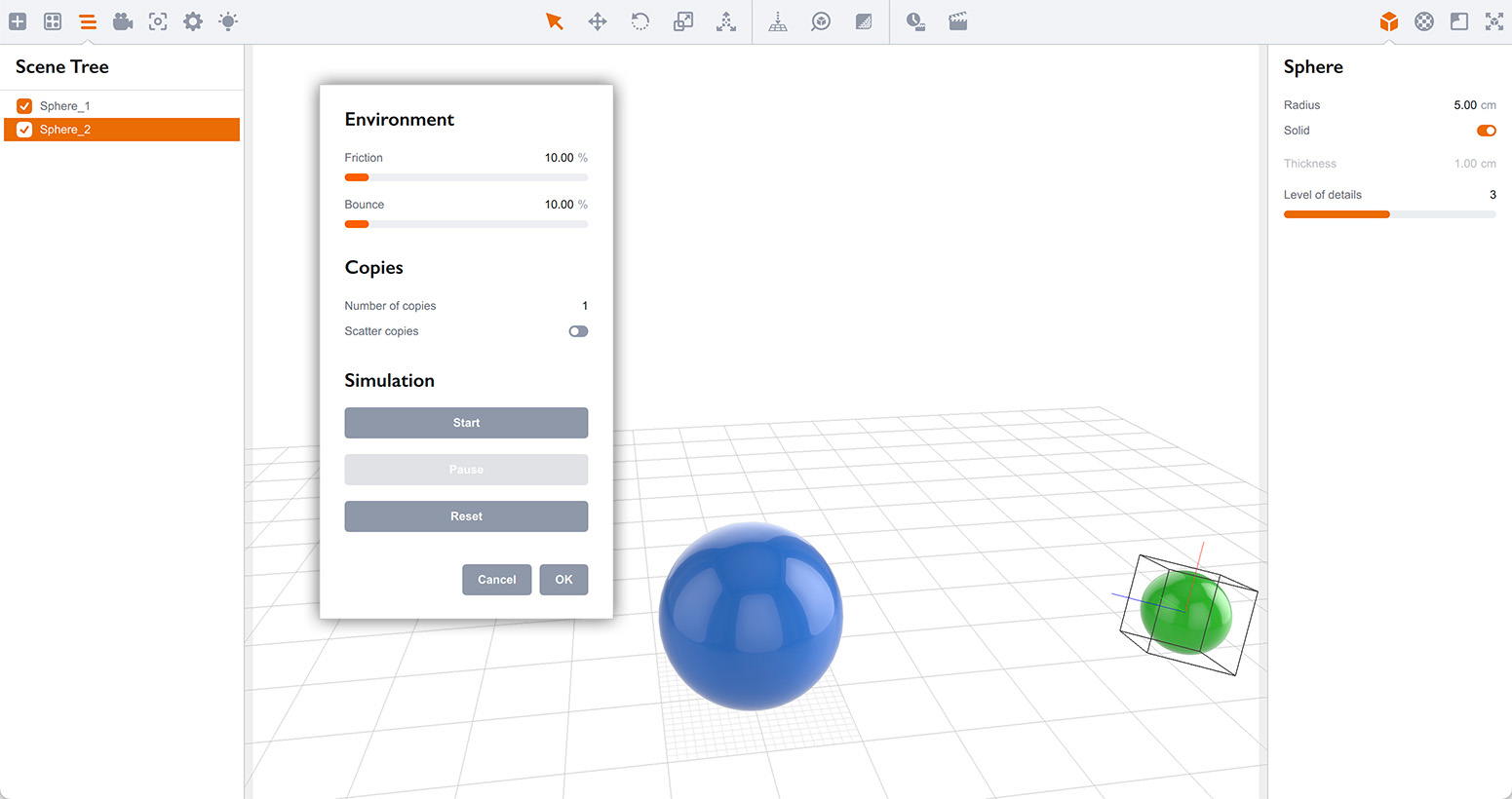
Task: Open the clapperboard animation icon
Action: 958,21
